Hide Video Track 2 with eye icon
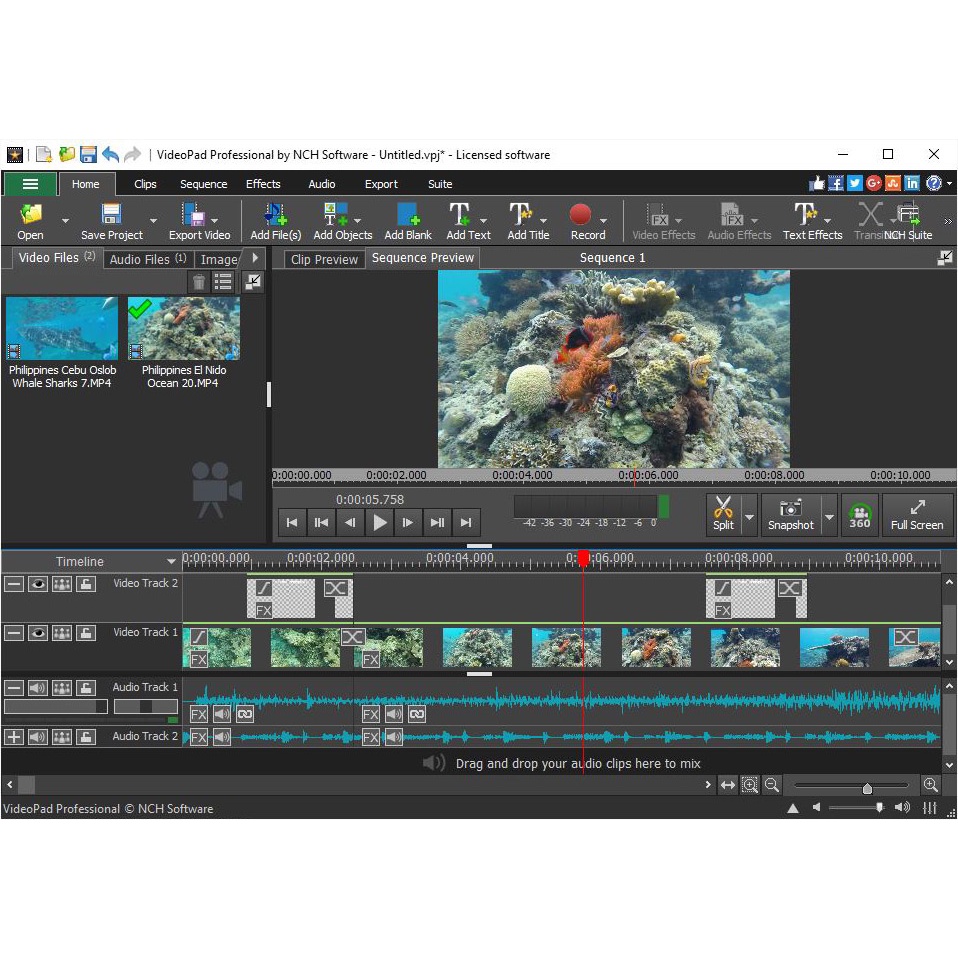958x958 pixels. pos(38,584)
